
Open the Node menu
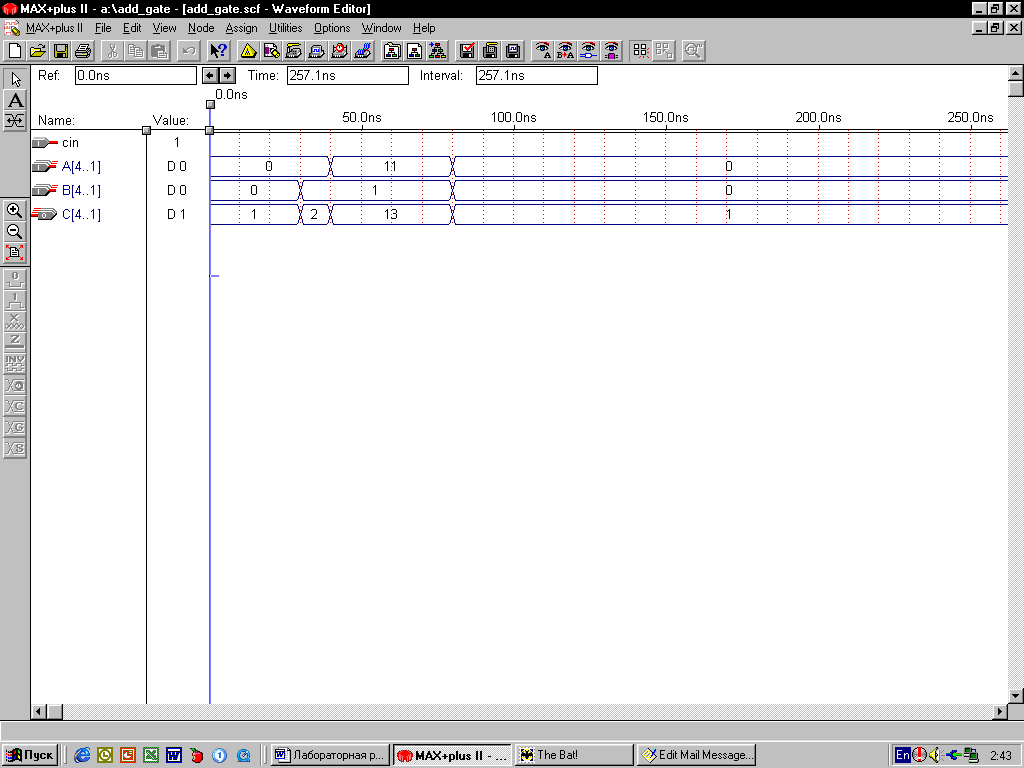tap(201, 28)
